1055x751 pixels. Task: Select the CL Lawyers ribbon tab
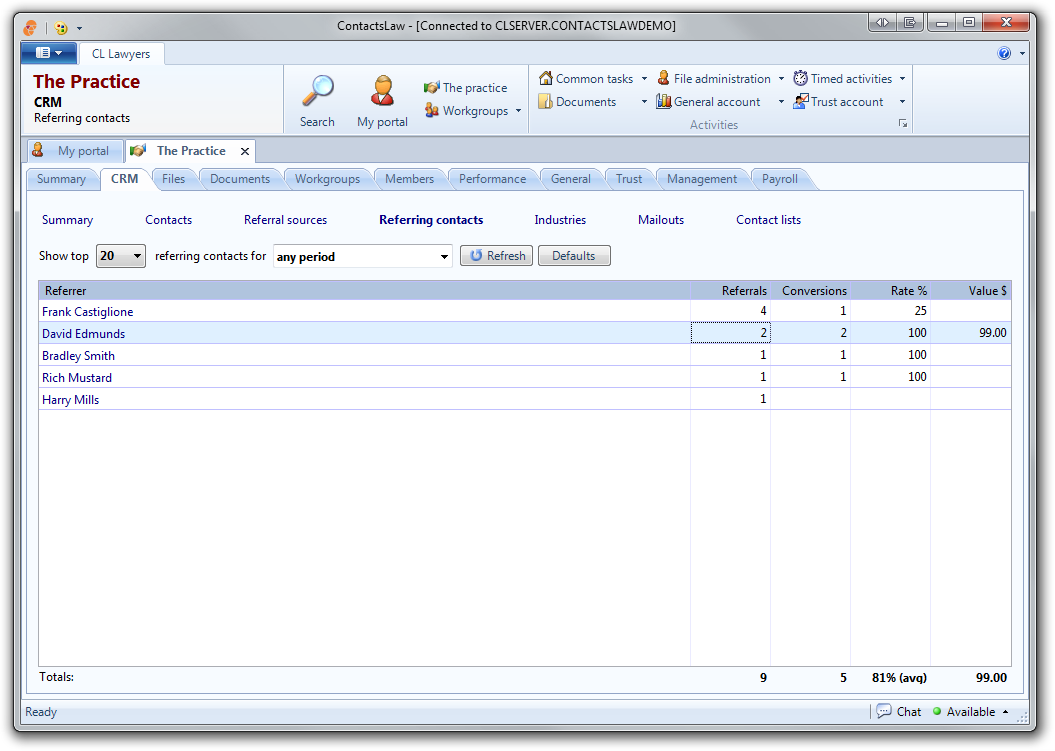click(121, 54)
